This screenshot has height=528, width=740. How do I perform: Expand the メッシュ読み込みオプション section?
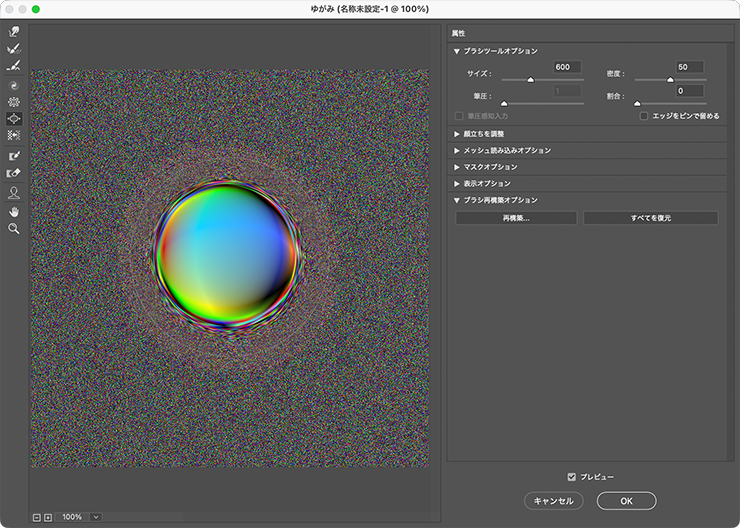point(456,151)
